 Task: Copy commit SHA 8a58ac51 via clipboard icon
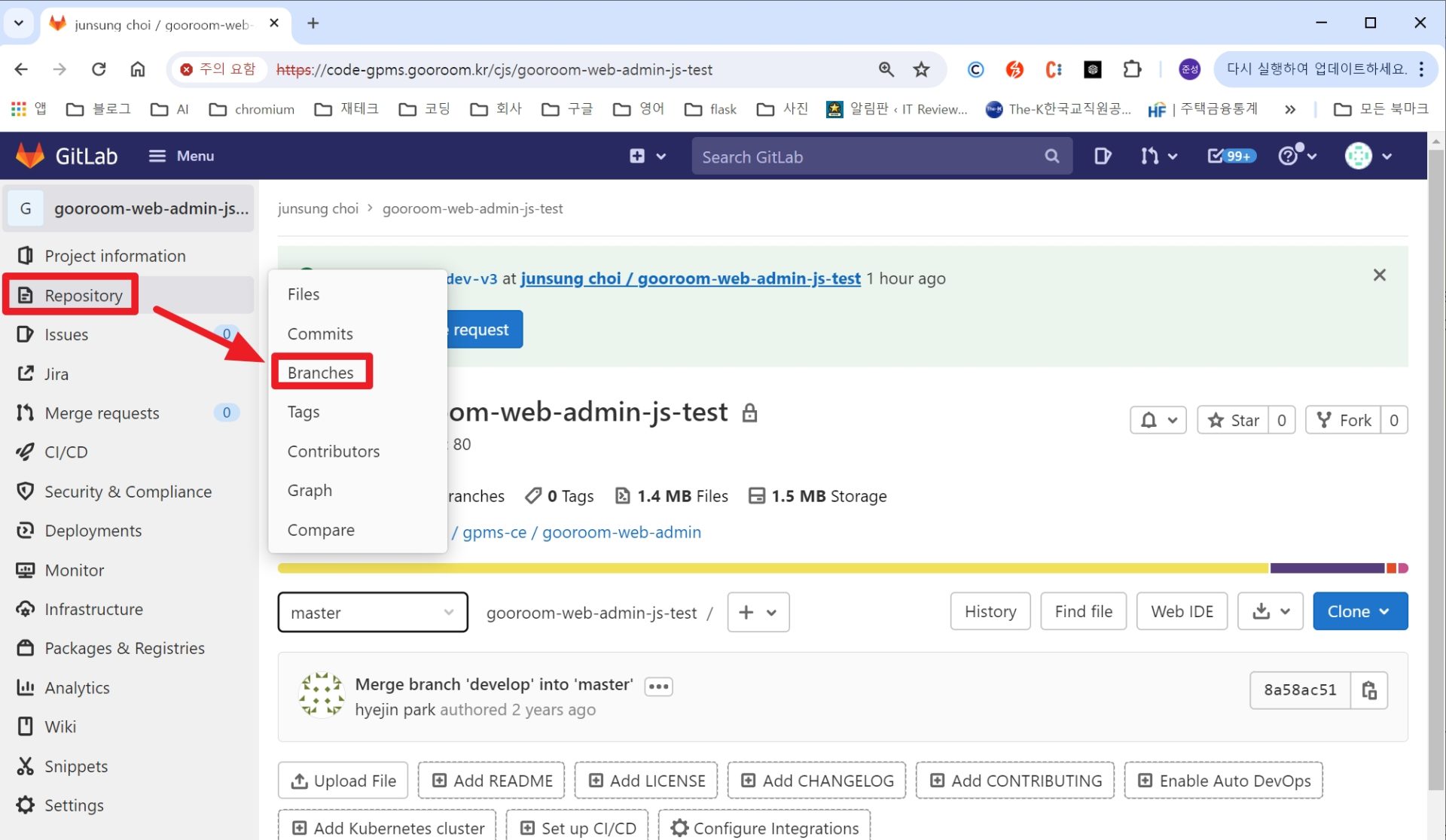click(x=1369, y=690)
